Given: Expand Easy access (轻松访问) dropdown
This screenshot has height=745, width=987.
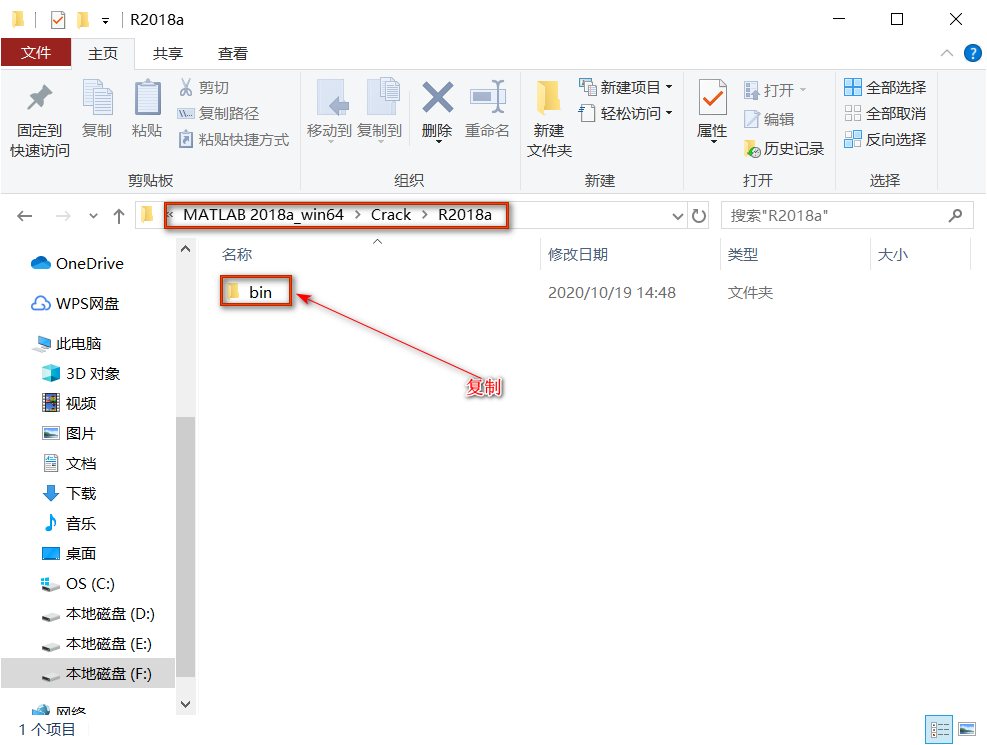Looking at the screenshot, I should coord(668,113).
